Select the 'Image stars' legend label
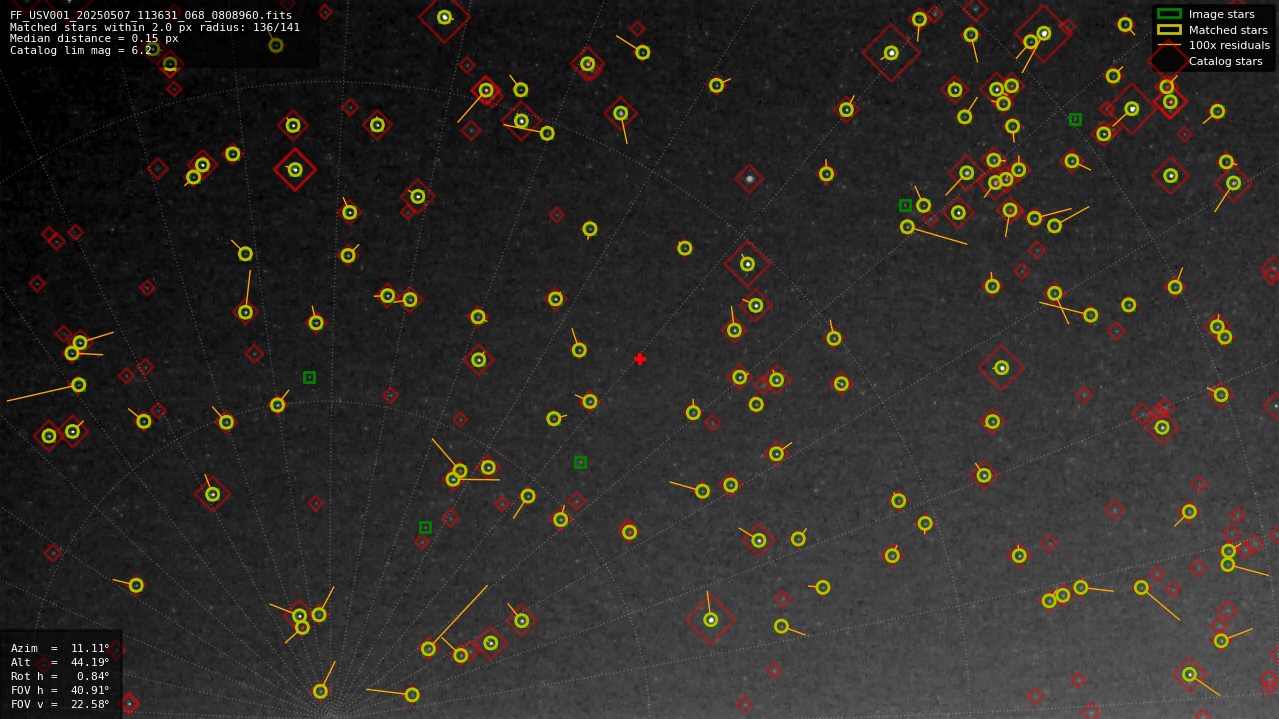 pos(1221,14)
